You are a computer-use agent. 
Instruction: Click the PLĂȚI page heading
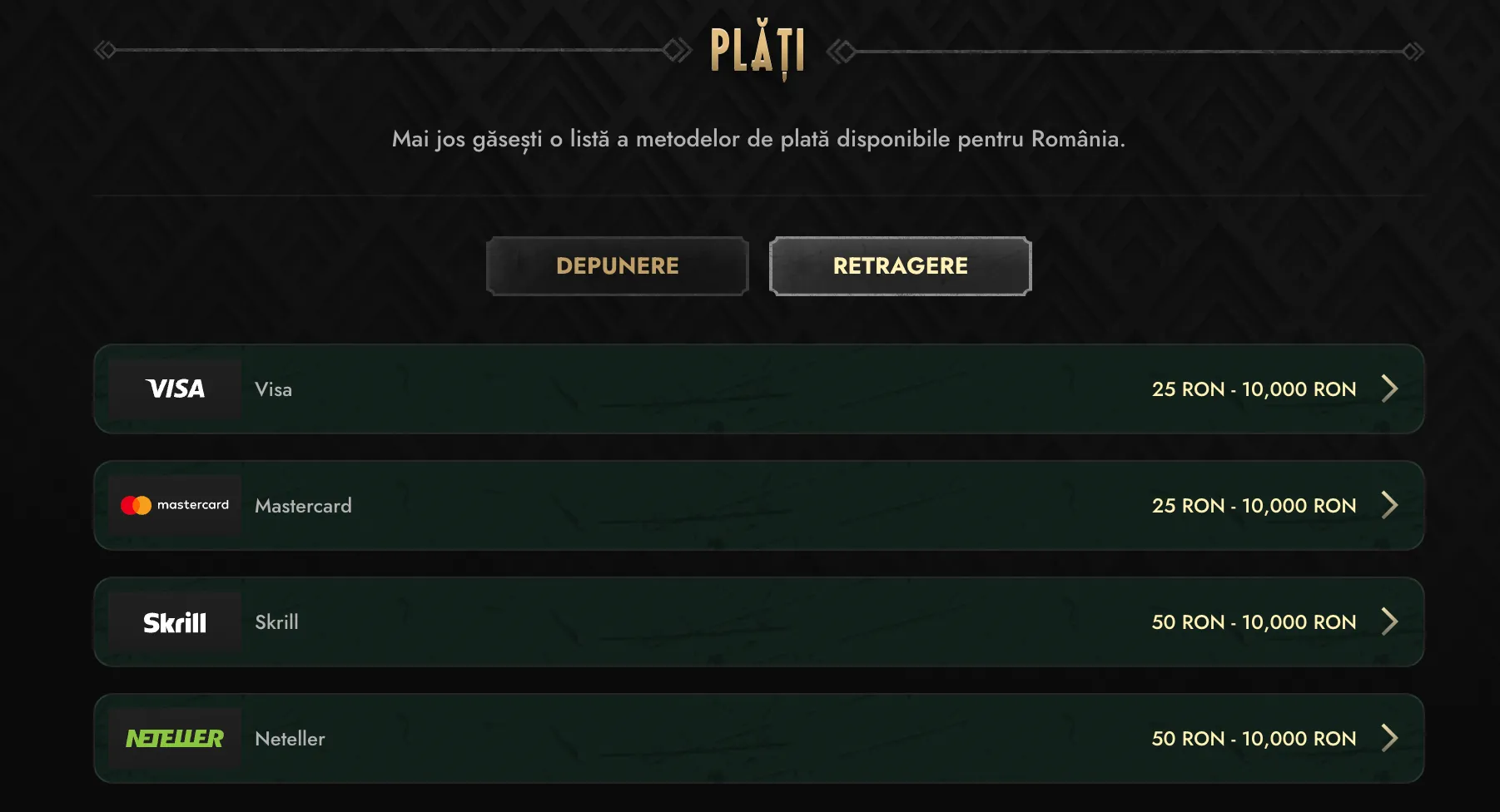[x=757, y=52]
